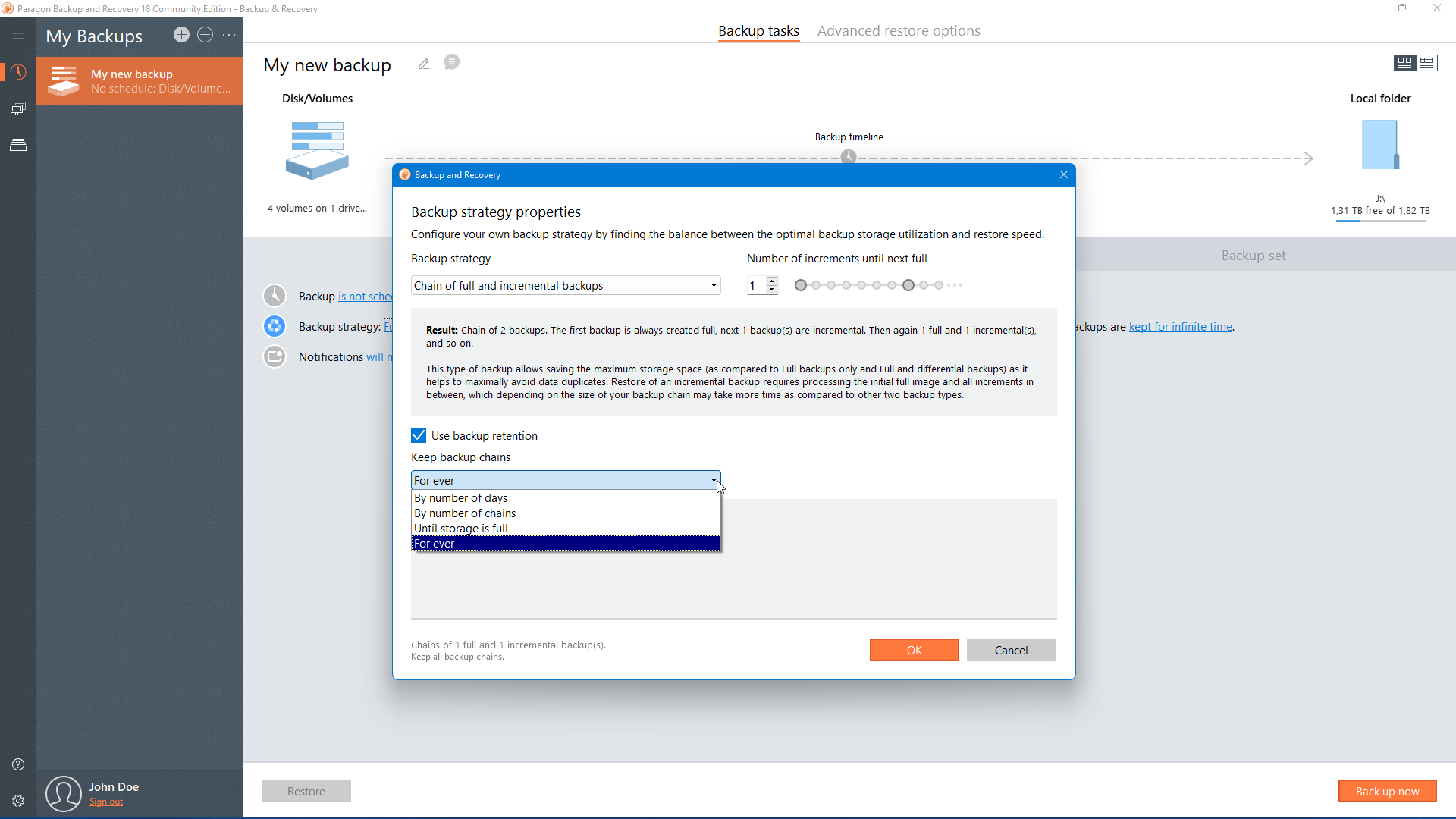Uncheck Use backup retention checkbox
This screenshot has height=819, width=1456.
(419, 435)
